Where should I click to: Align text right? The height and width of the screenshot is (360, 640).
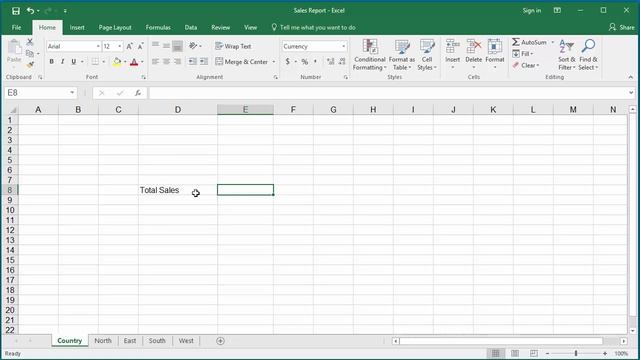coord(178,62)
